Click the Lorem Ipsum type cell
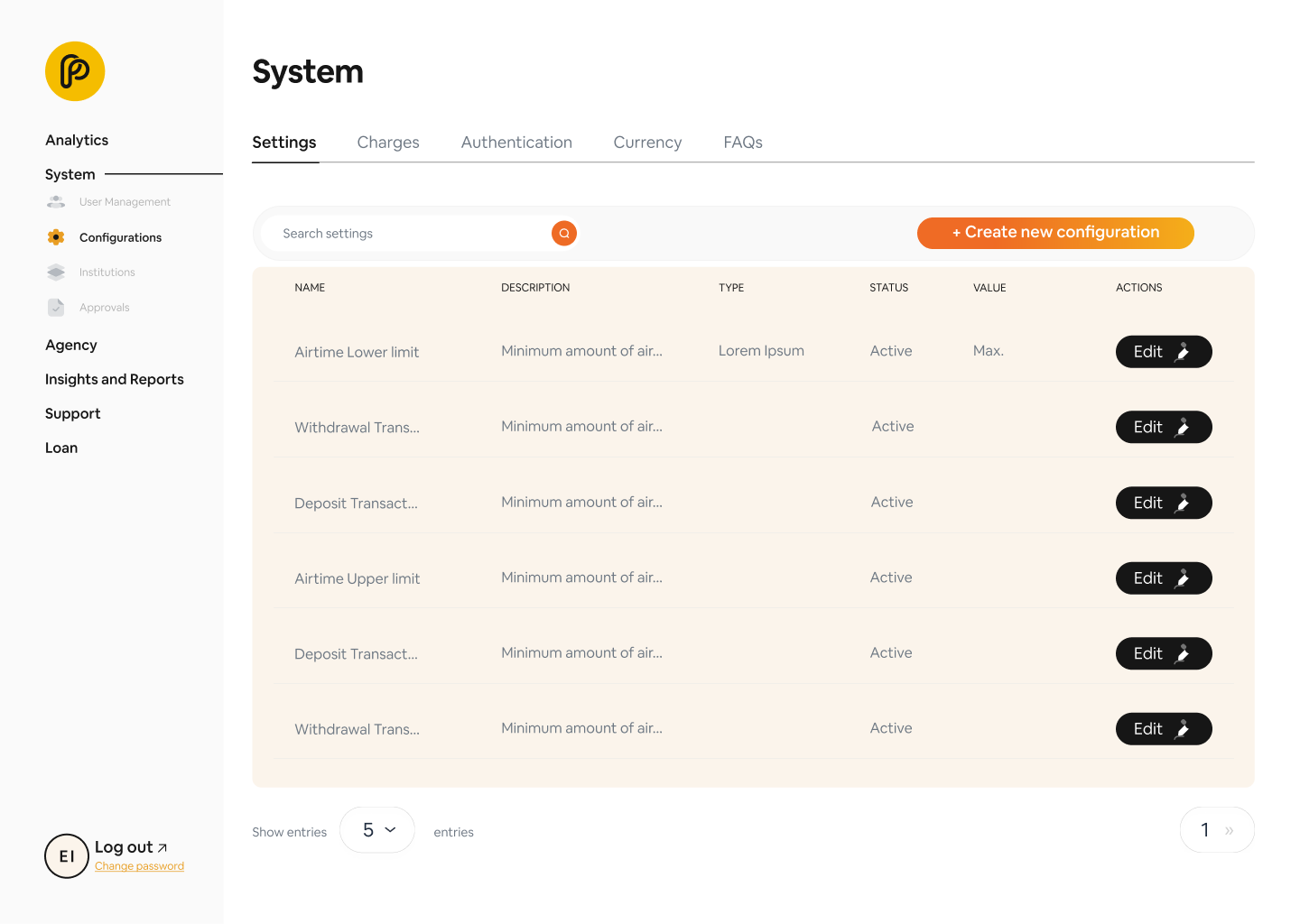The image size is (1300, 924). [x=761, y=351]
